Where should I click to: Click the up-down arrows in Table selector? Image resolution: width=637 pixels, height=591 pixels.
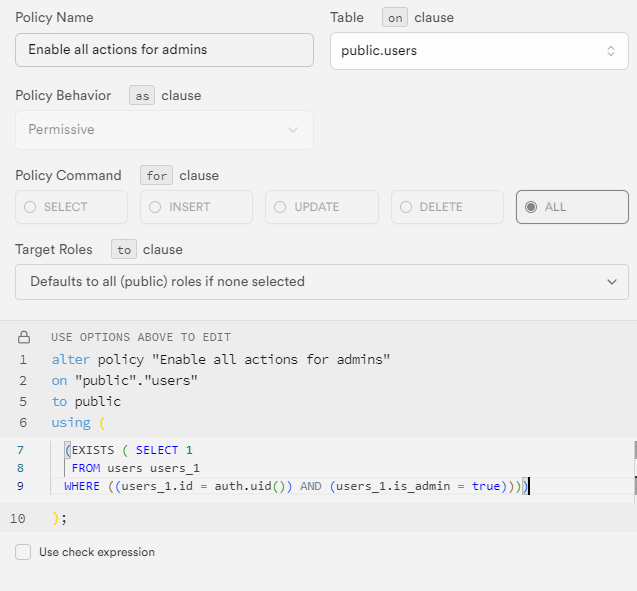tap(611, 51)
